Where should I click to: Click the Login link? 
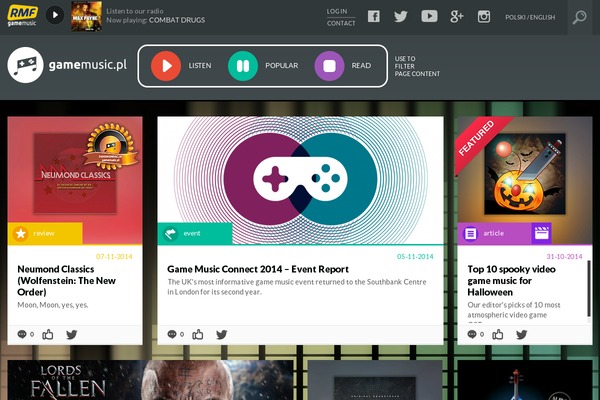coord(337,11)
